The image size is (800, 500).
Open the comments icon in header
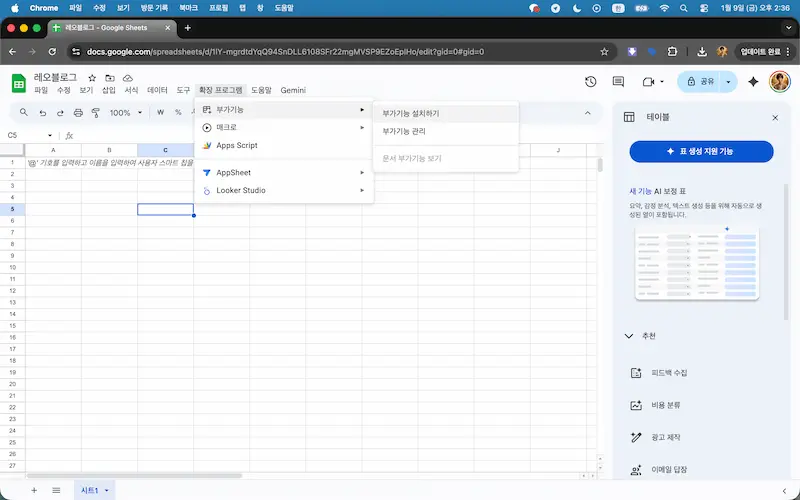[x=618, y=82]
